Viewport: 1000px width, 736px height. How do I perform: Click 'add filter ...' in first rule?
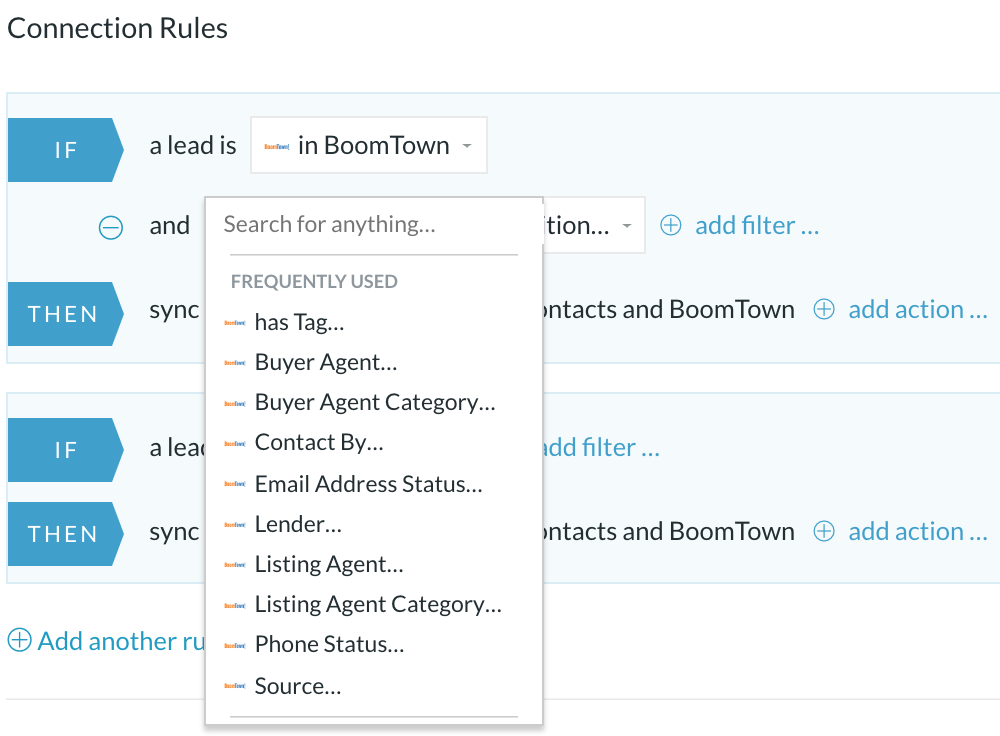(757, 226)
